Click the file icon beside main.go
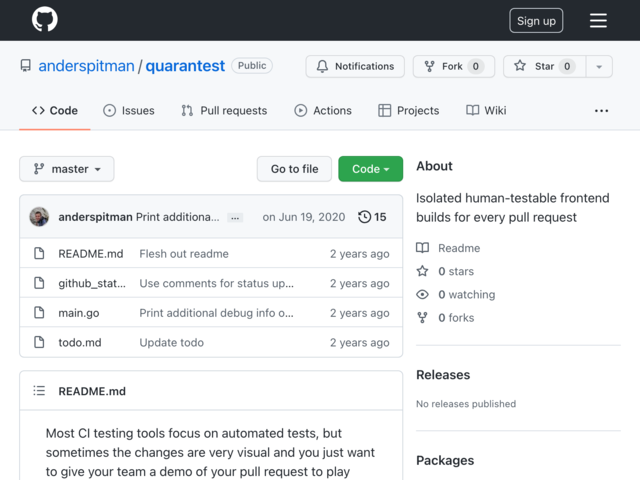Image resolution: width=640 pixels, height=480 pixels. (39, 313)
